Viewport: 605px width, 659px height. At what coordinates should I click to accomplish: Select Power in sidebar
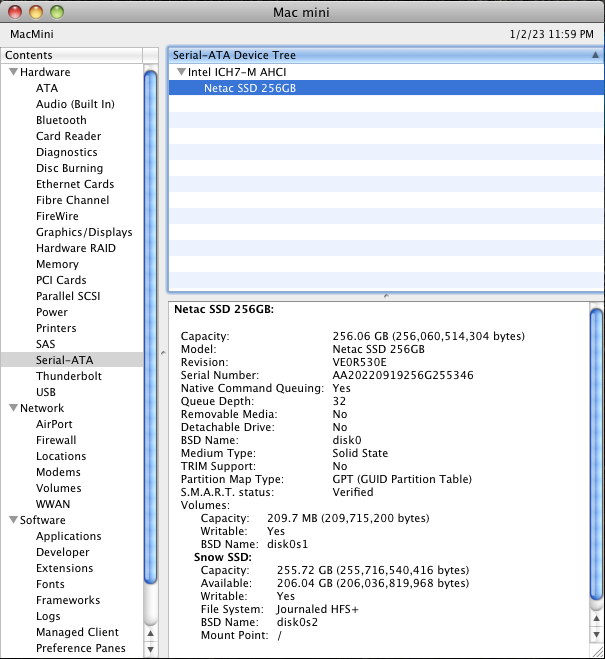pos(52,312)
